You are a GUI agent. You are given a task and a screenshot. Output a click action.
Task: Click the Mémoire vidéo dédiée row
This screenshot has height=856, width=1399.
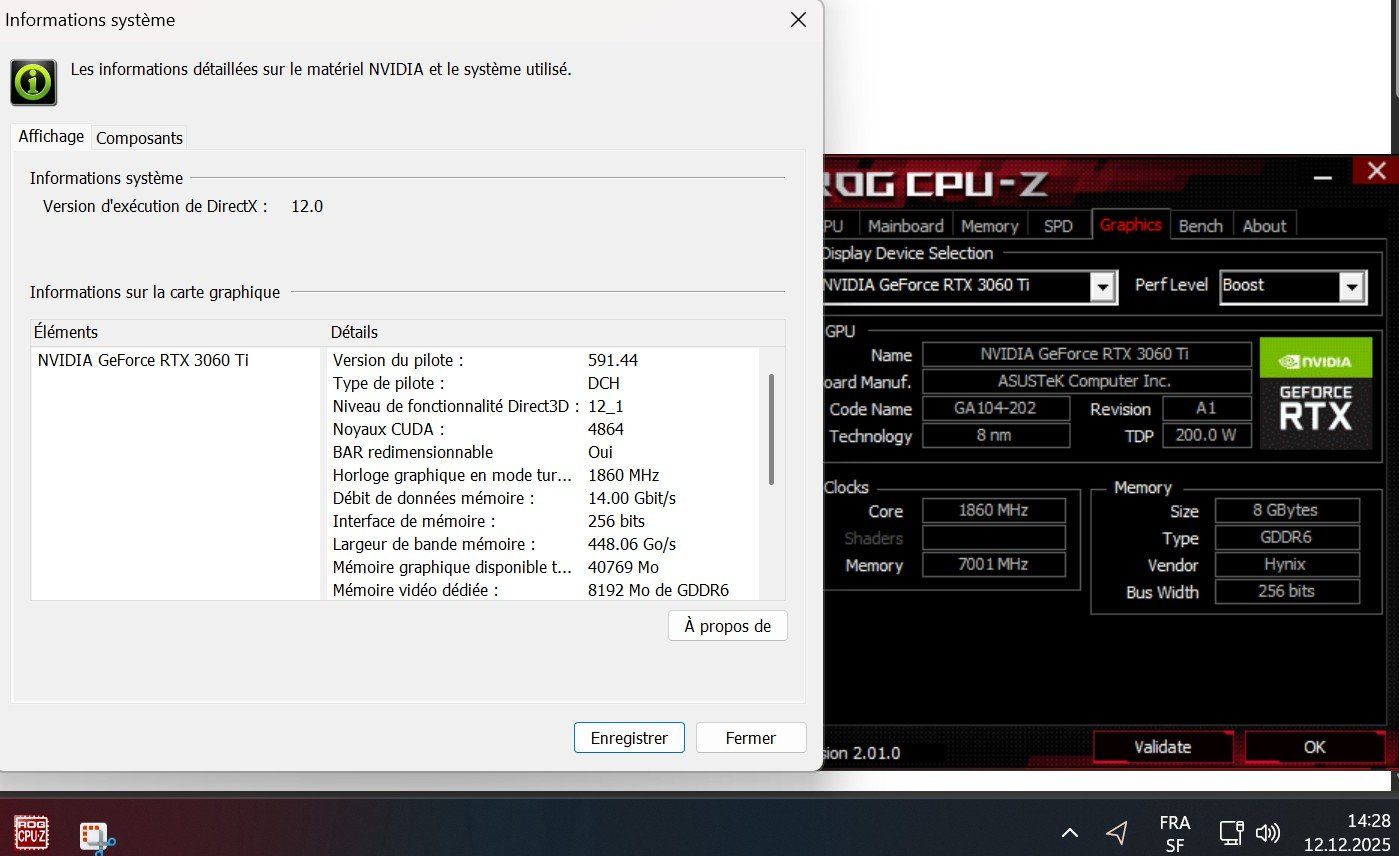coord(544,590)
